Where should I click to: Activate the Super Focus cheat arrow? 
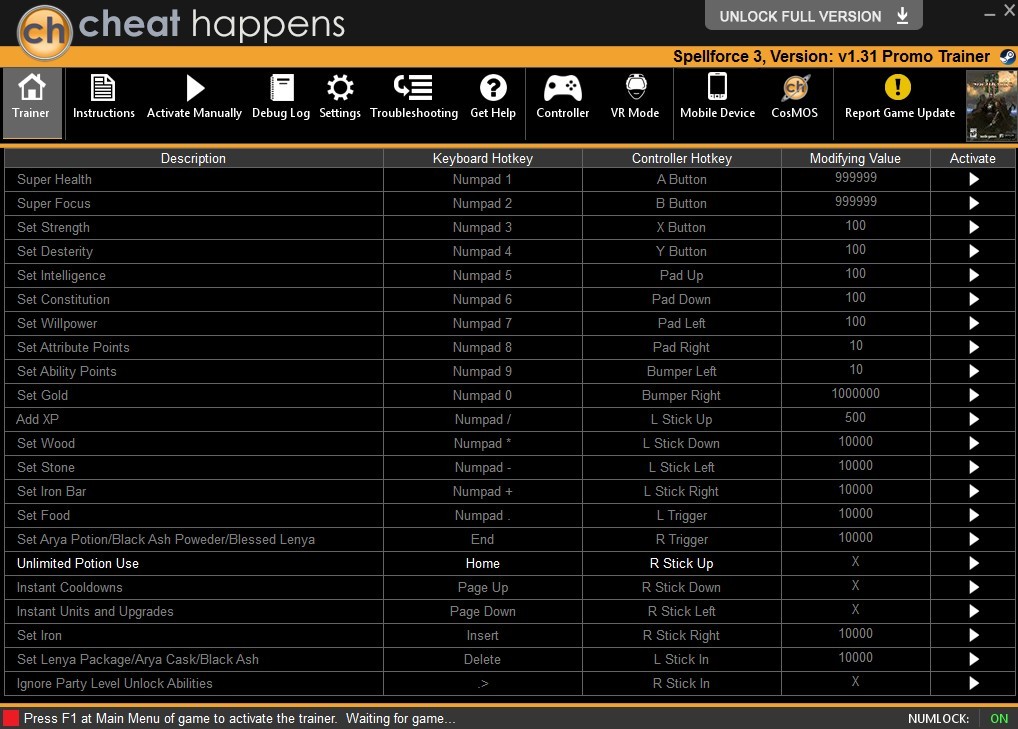(973, 203)
